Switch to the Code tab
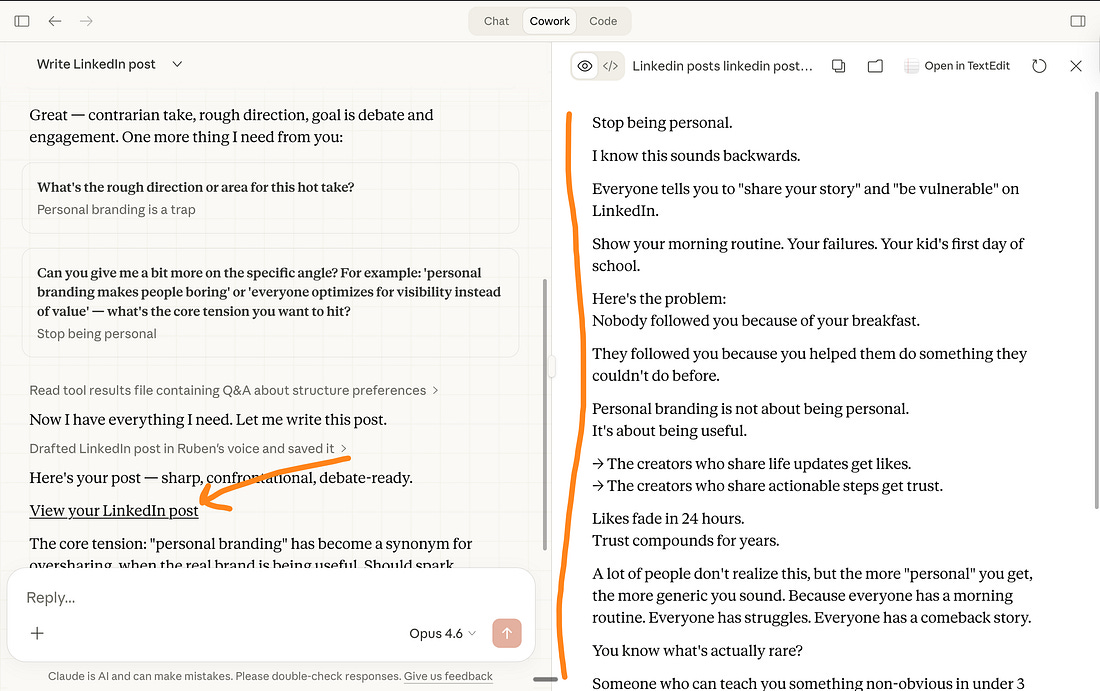Image resolution: width=1100 pixels, height=691 pixels. [603, 21]
